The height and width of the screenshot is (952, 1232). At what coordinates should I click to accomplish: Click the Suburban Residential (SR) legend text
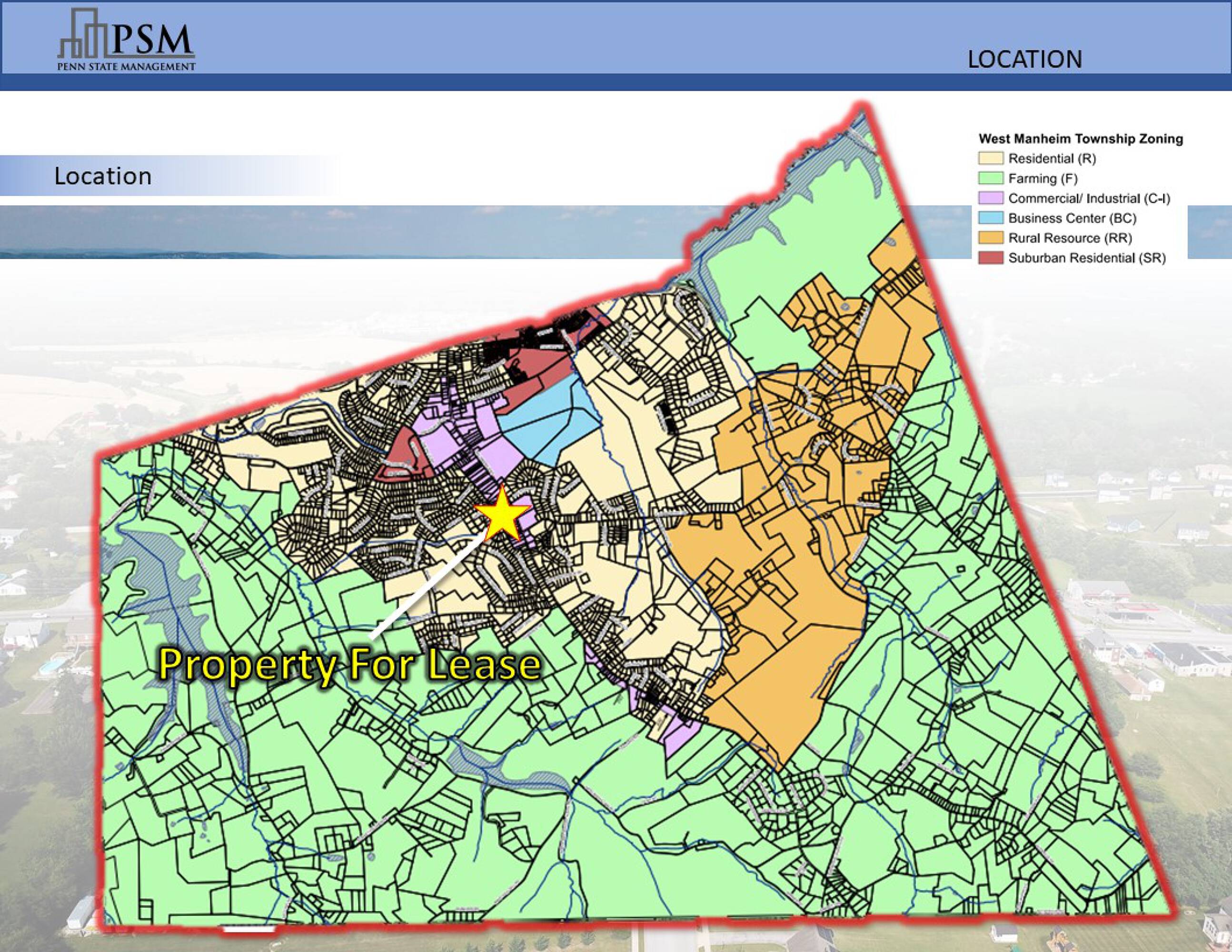[1086, 258]
